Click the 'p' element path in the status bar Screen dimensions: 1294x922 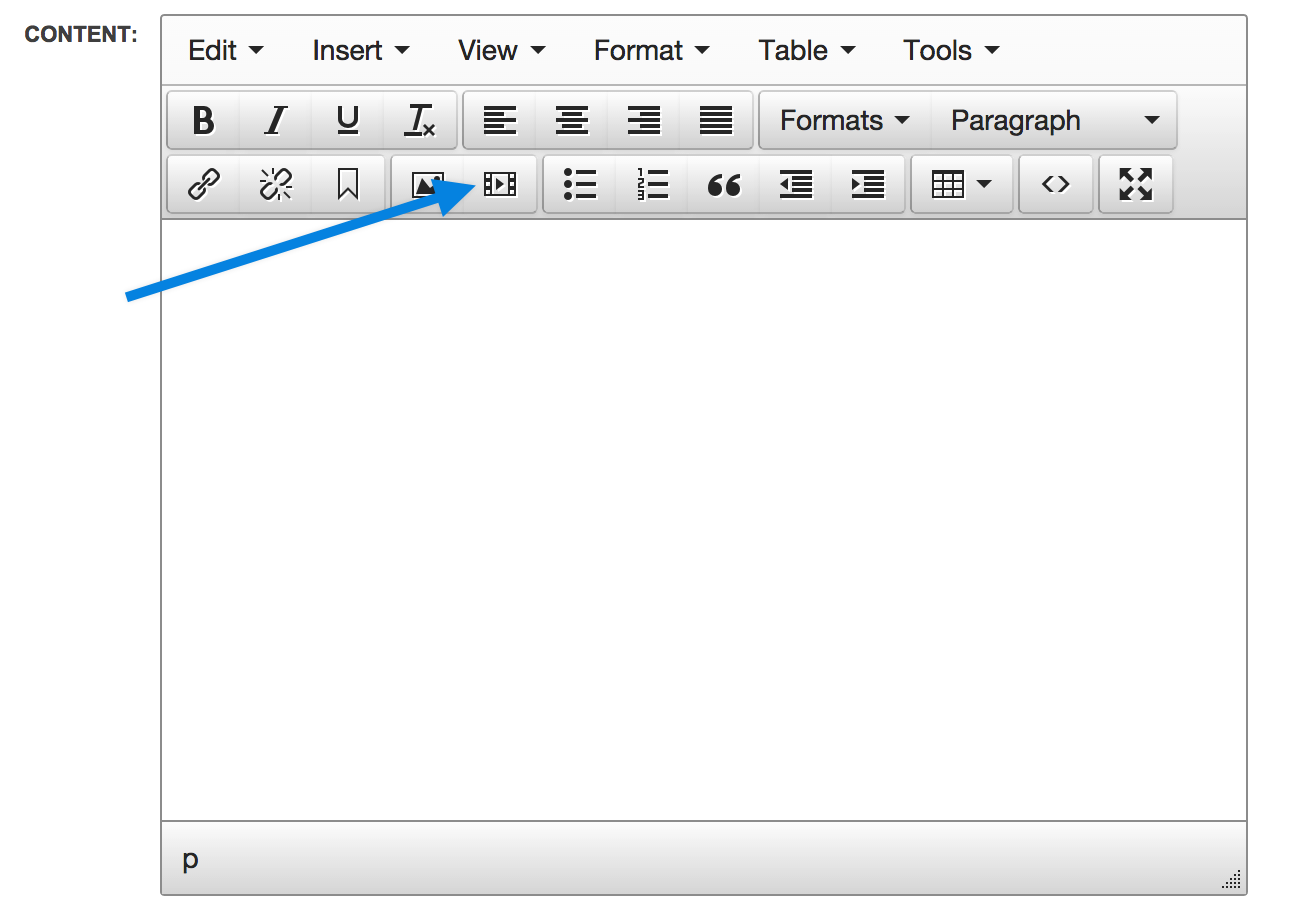click(190, 859)
